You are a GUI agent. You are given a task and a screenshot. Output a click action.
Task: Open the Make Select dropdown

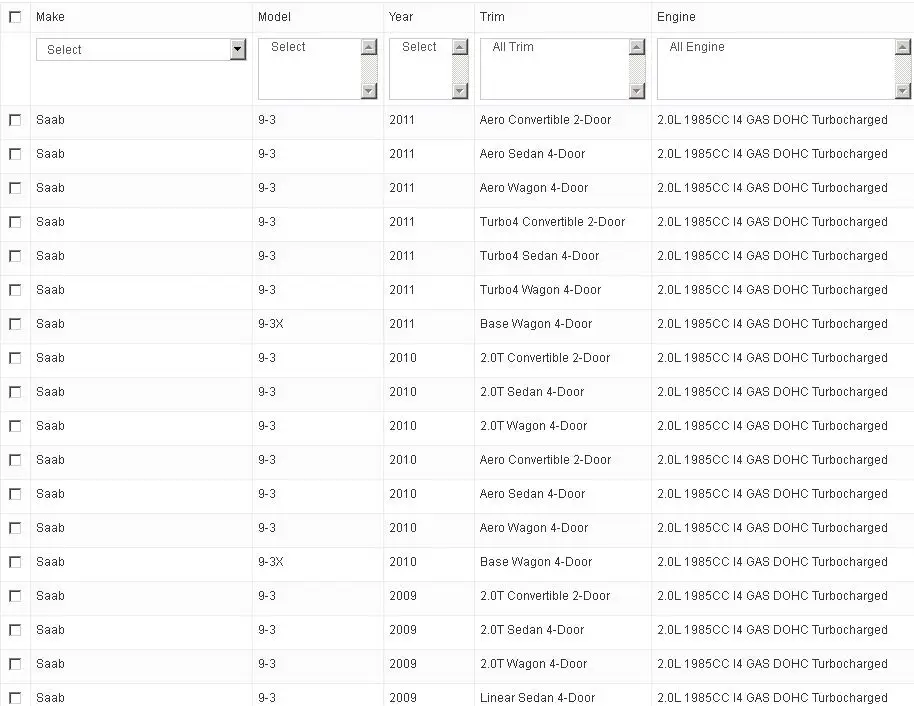click(x=140, y=50)
